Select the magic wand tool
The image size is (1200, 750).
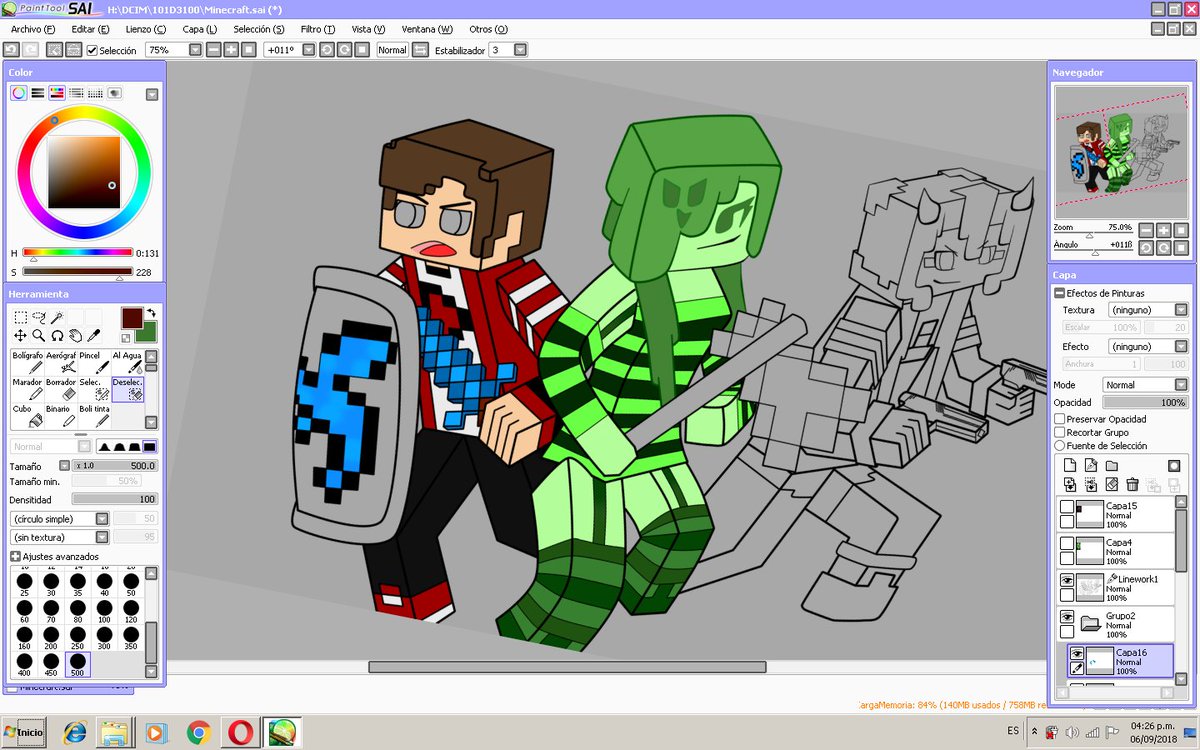pos(57,317)
